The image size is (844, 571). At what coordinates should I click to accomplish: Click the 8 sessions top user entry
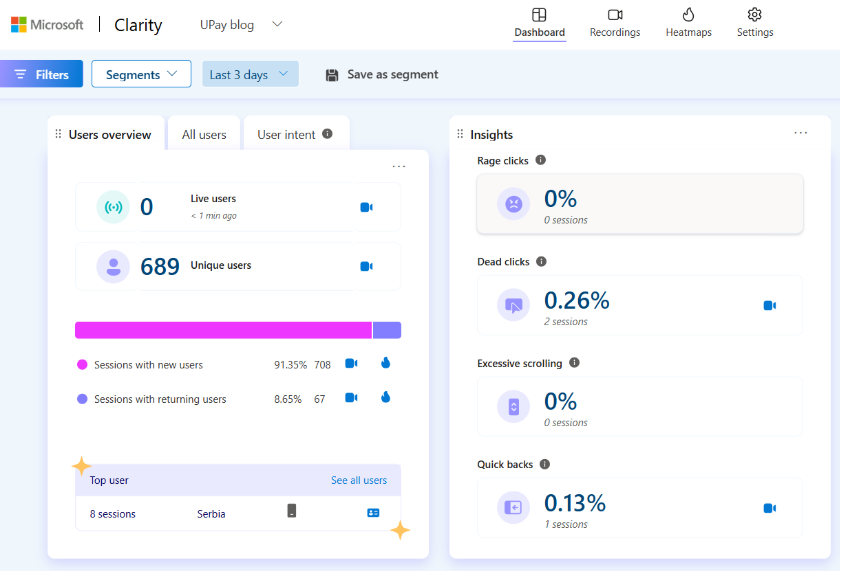112,514
